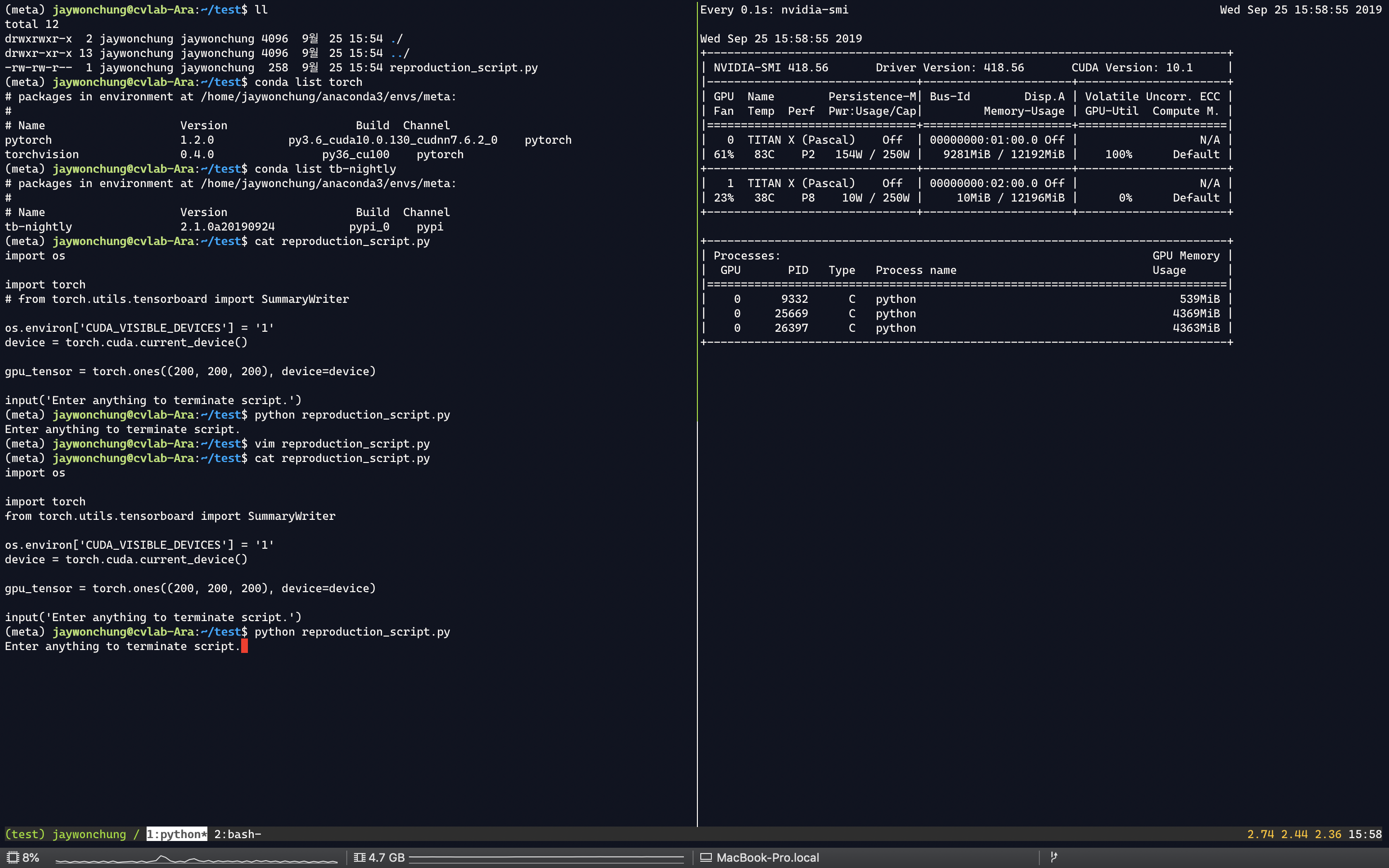This screenshot has width=1389, height=868.
Task: Click the load averages 2.74 2.44 2.36
Action: point(1294,834)
